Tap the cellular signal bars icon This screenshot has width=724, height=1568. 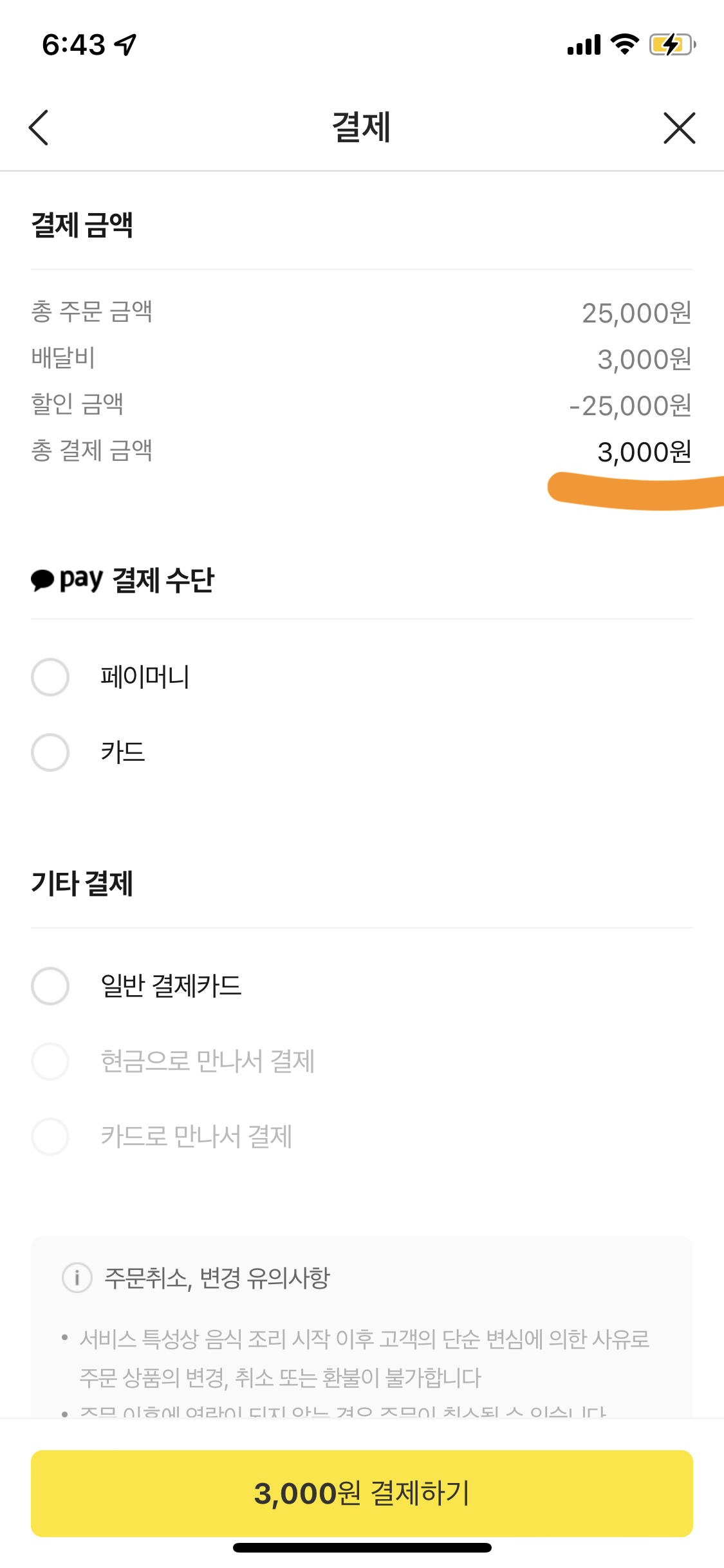(x=584, y=44)
